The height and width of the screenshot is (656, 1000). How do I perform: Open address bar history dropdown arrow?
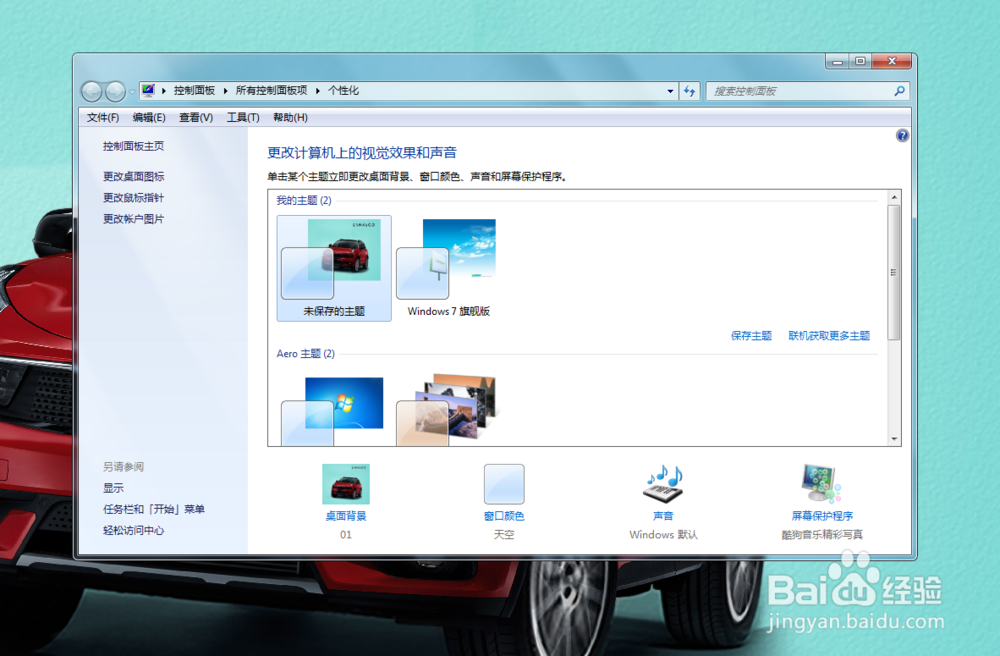point(670,91)
